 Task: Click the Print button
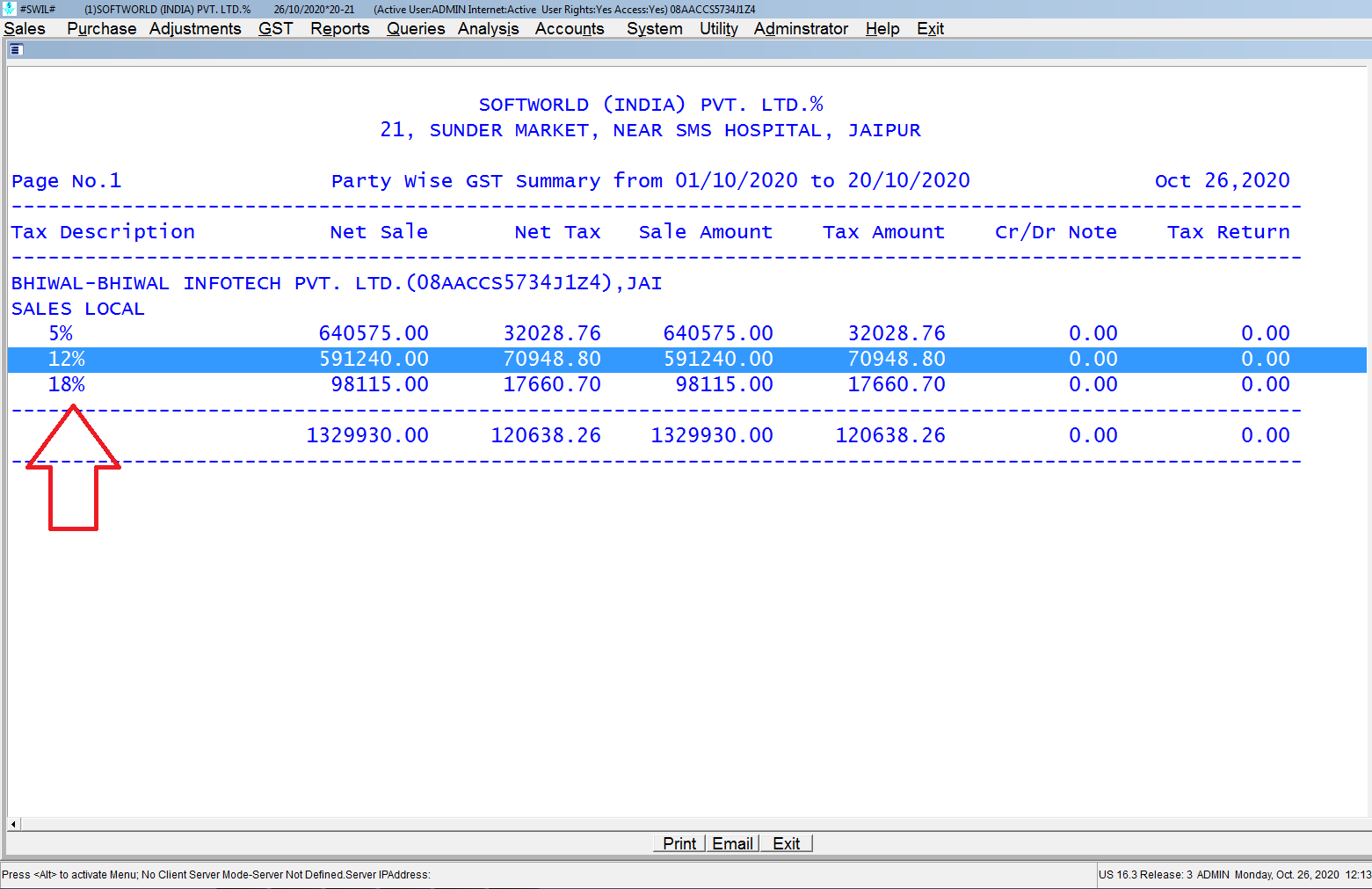[679, 843]
